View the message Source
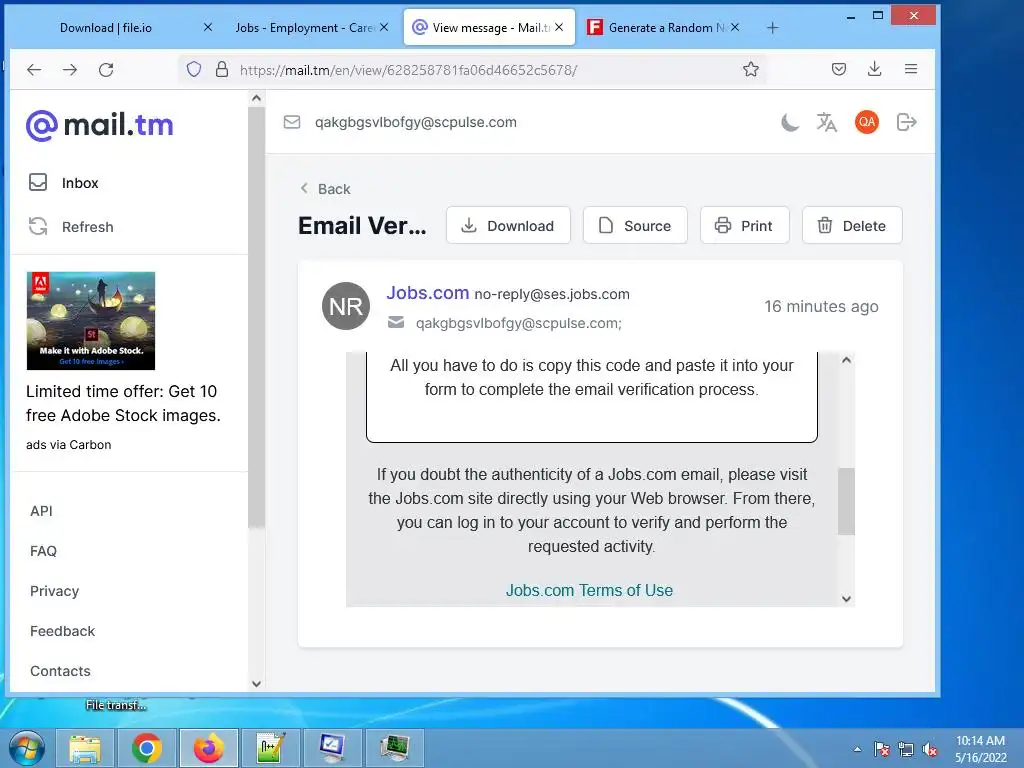1024x768 pixels. click(x=635, y=225)
